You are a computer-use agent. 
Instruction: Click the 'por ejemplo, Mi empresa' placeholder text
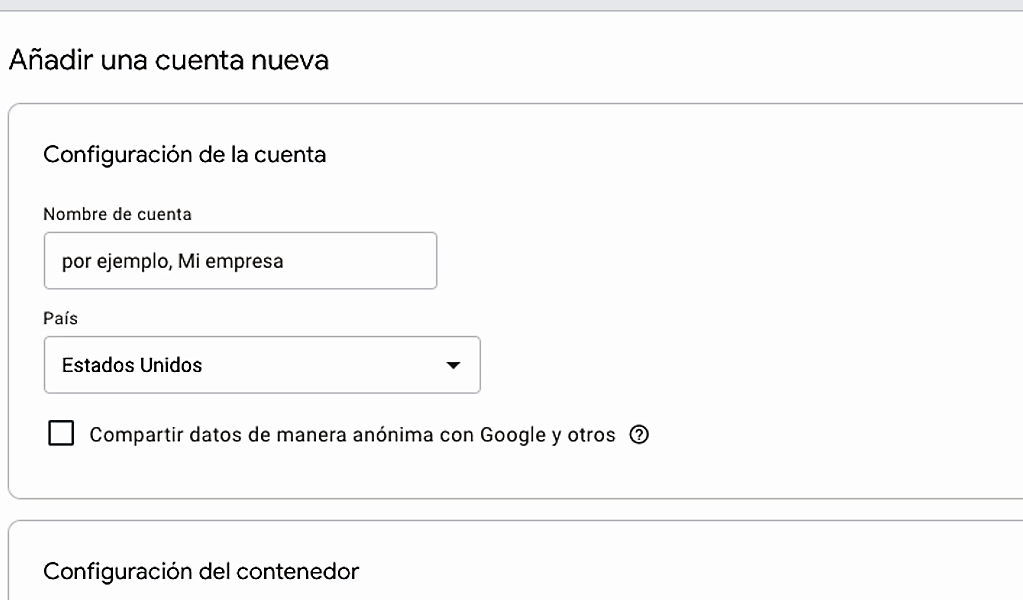point(172,262)
